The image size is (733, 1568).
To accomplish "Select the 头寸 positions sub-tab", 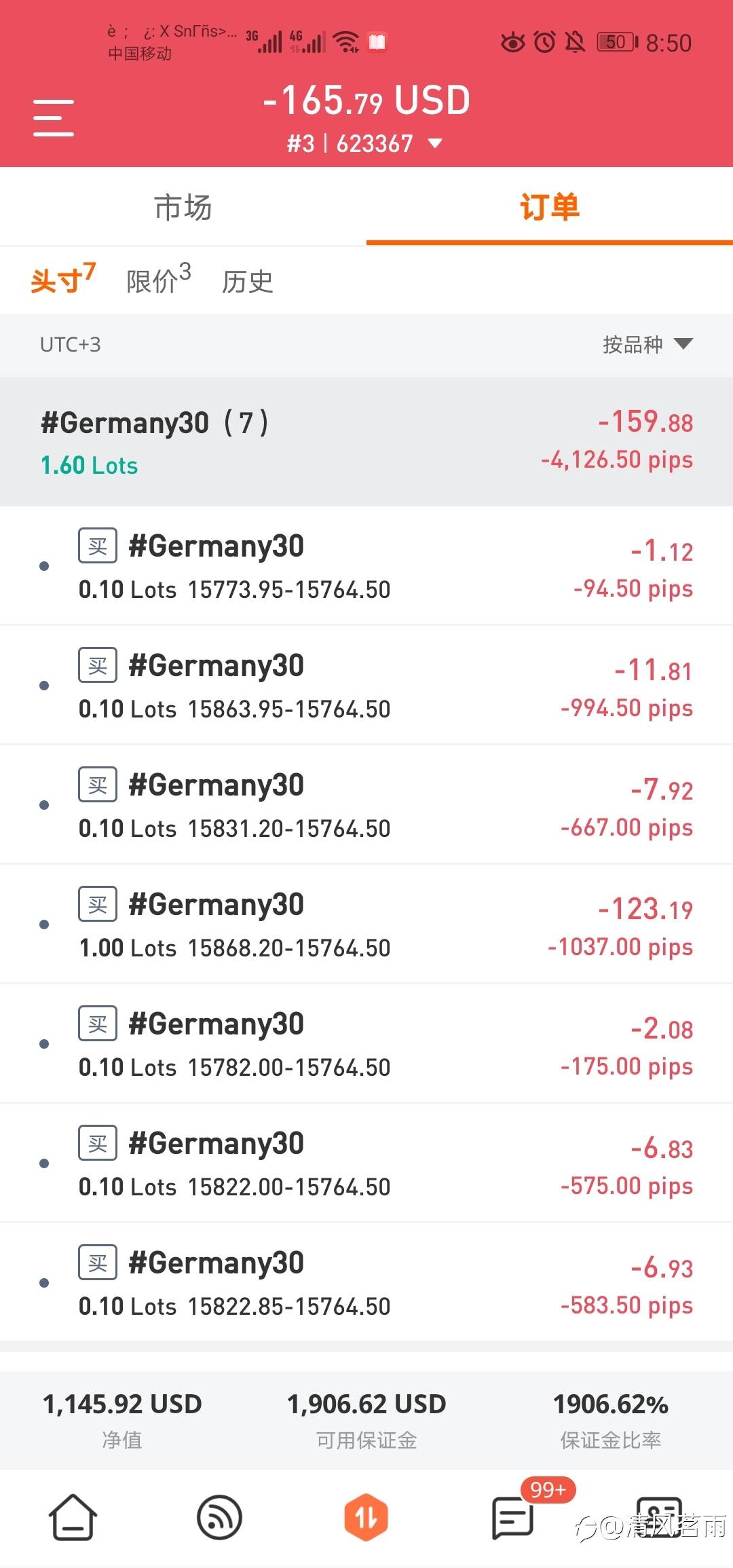I will tap(62, 280).
